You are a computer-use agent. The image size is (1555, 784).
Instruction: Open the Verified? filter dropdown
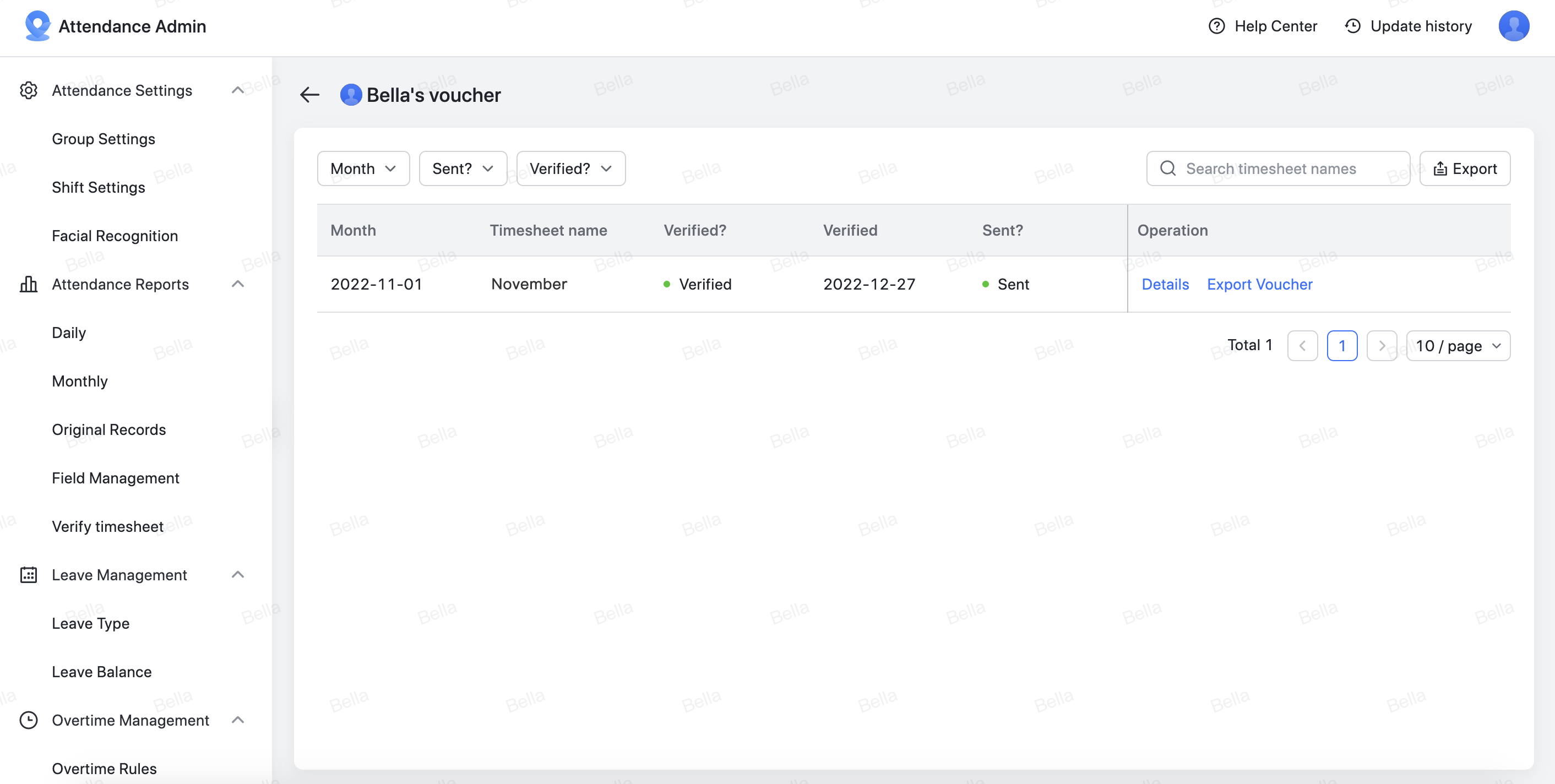[570, 168]
